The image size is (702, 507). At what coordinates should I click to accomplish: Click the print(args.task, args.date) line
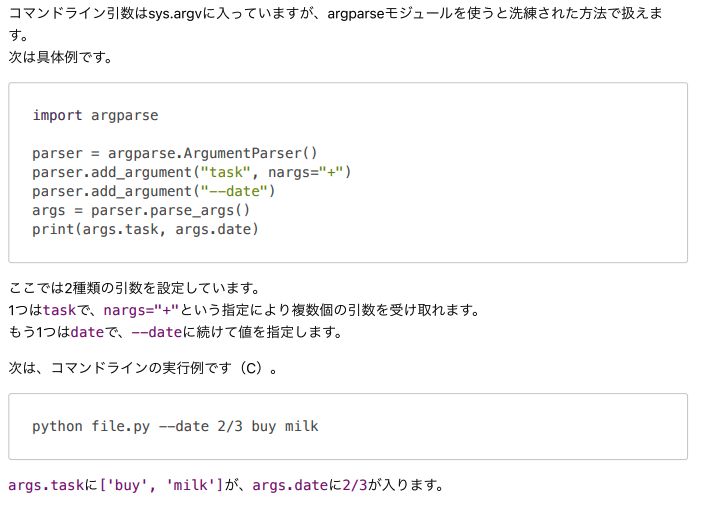point(145,229)
